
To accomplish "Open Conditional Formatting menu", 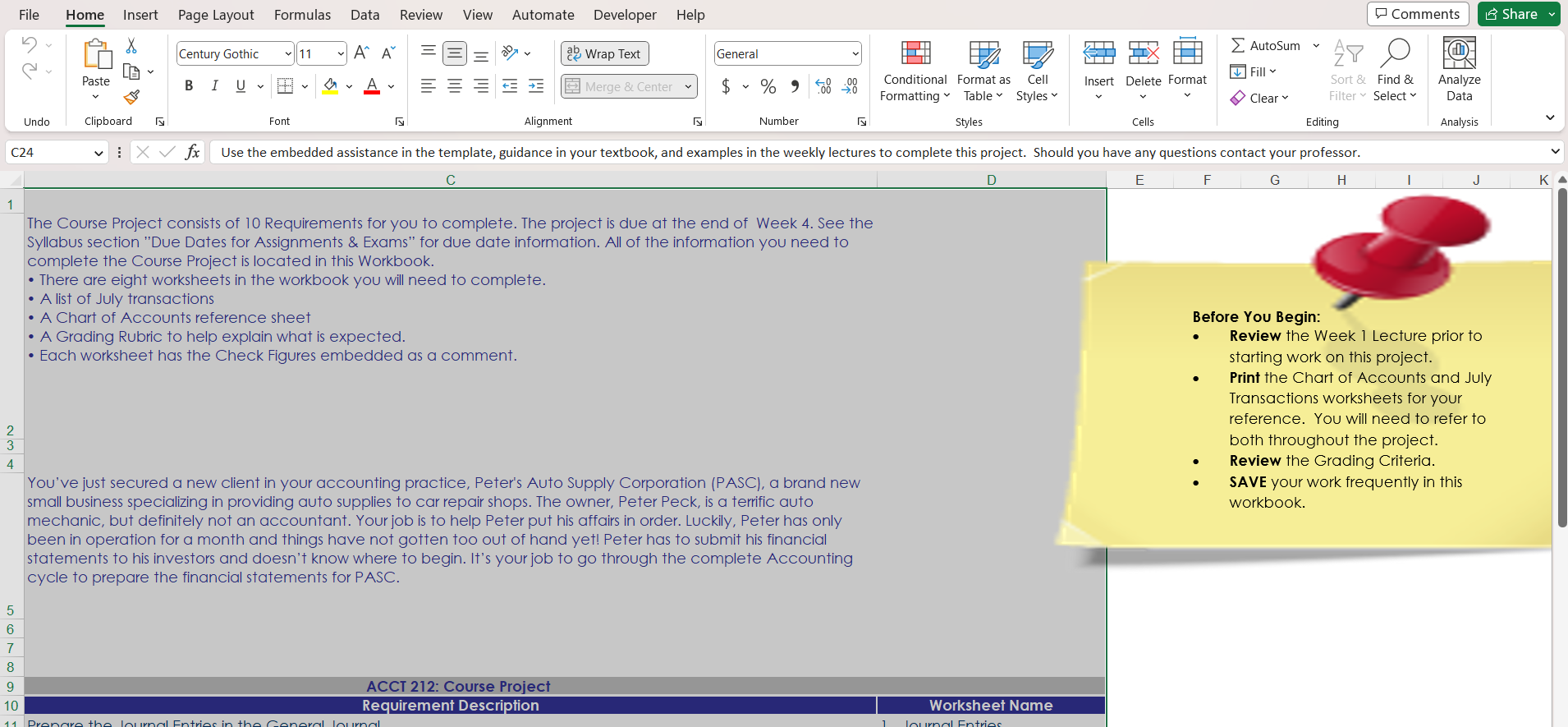I will (915, 71).
